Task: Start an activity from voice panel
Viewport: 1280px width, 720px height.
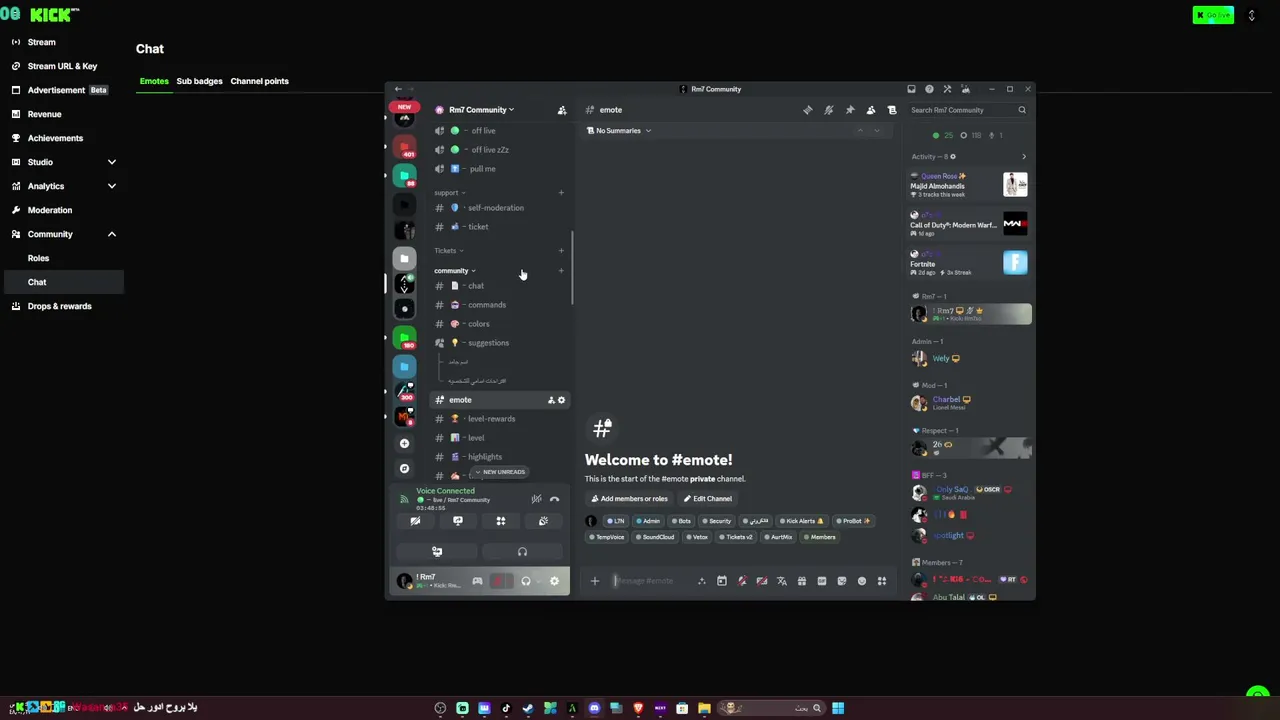Action: tap(501, 521)
